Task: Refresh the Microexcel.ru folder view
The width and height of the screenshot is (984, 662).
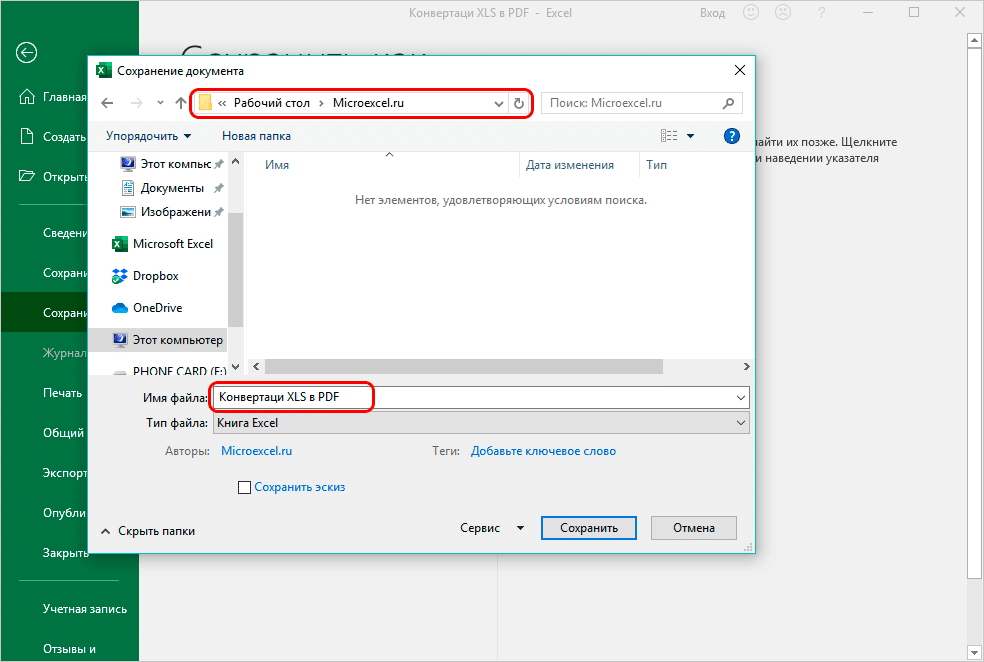Action: pos(518,103)
